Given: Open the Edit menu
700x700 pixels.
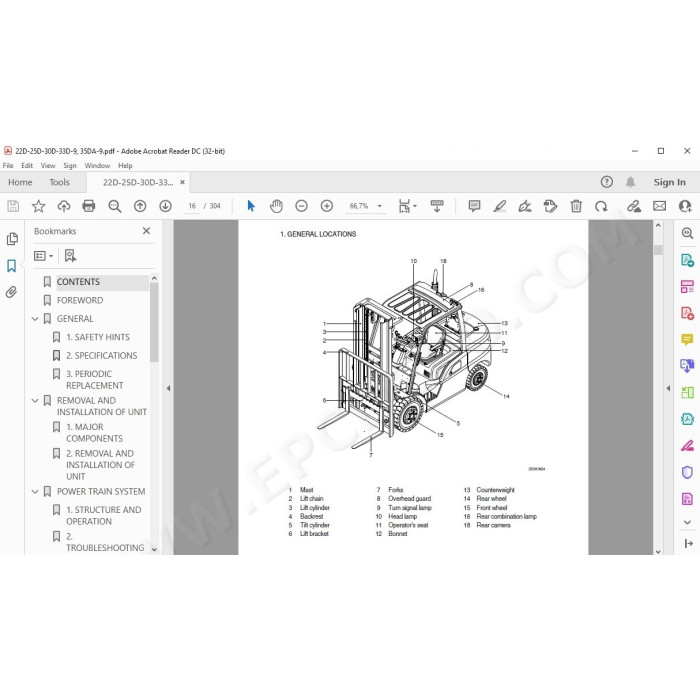Looking at the screenshot, I should coord(27,166).
